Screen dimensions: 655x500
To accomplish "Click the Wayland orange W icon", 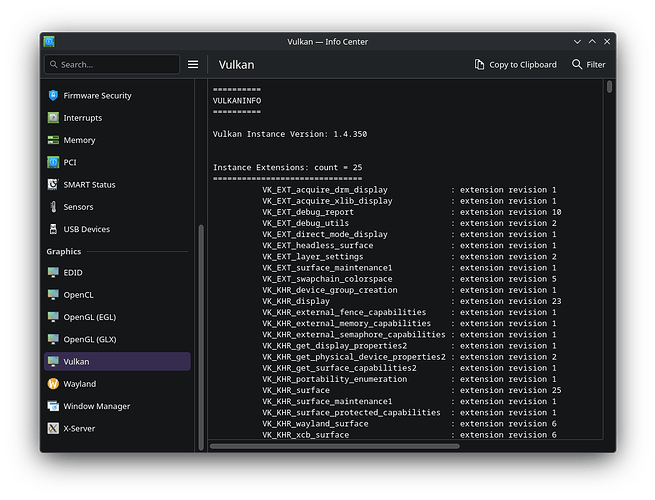I will tap(53, 384).
